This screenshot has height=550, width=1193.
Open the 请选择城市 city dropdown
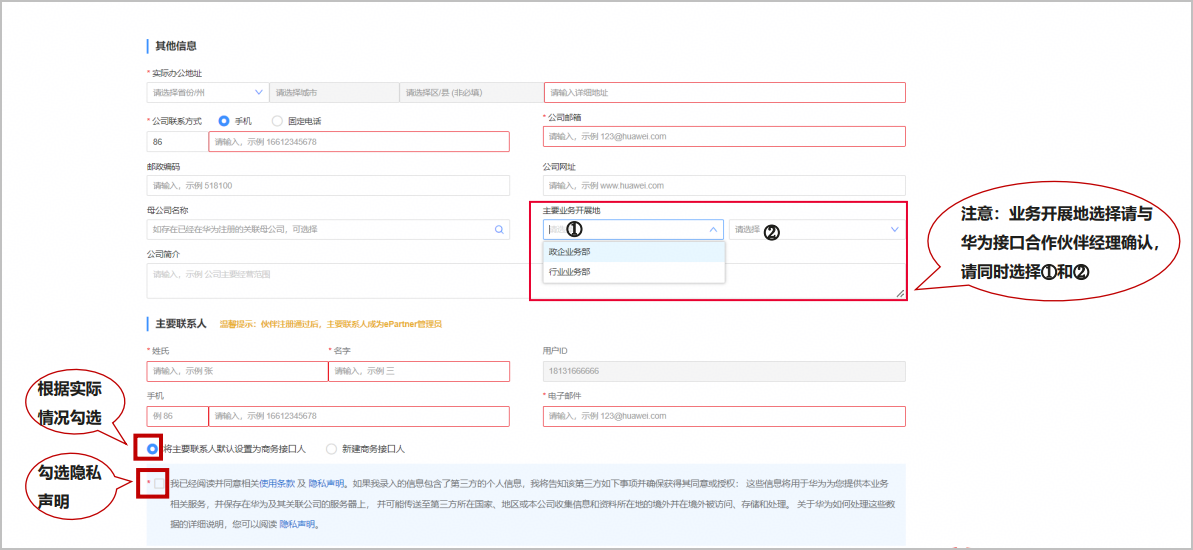(334, 92)
